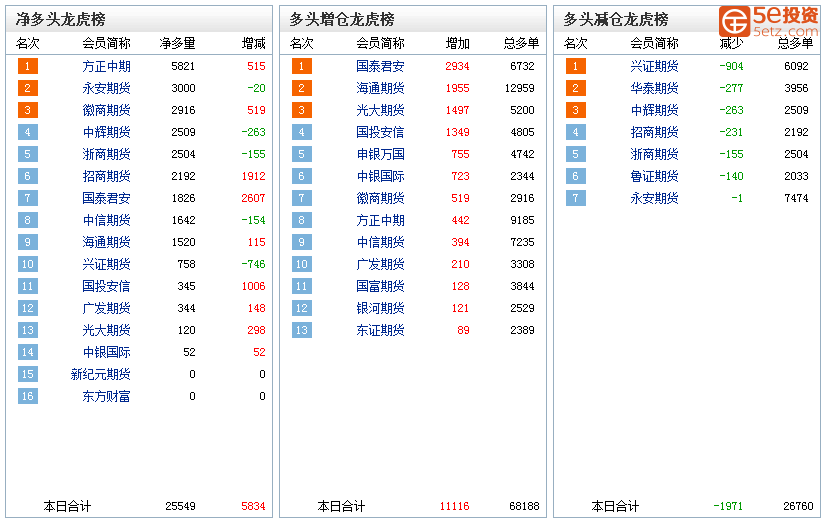Select decrease value -904
Viewport: 826px width, 523px height.
(731, 66)
